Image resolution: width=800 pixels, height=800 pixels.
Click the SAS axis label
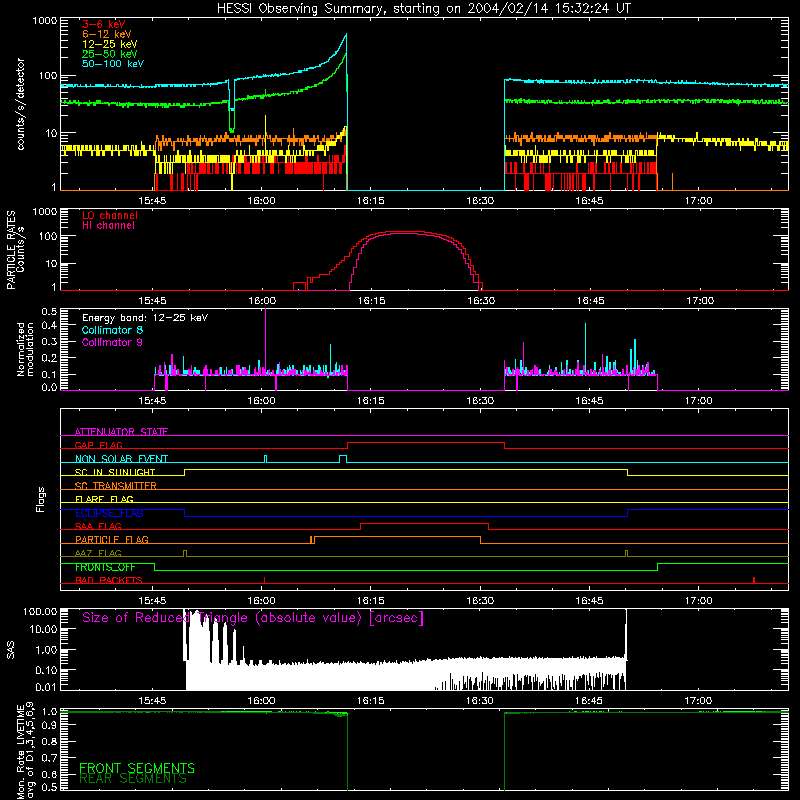(11, 649)
